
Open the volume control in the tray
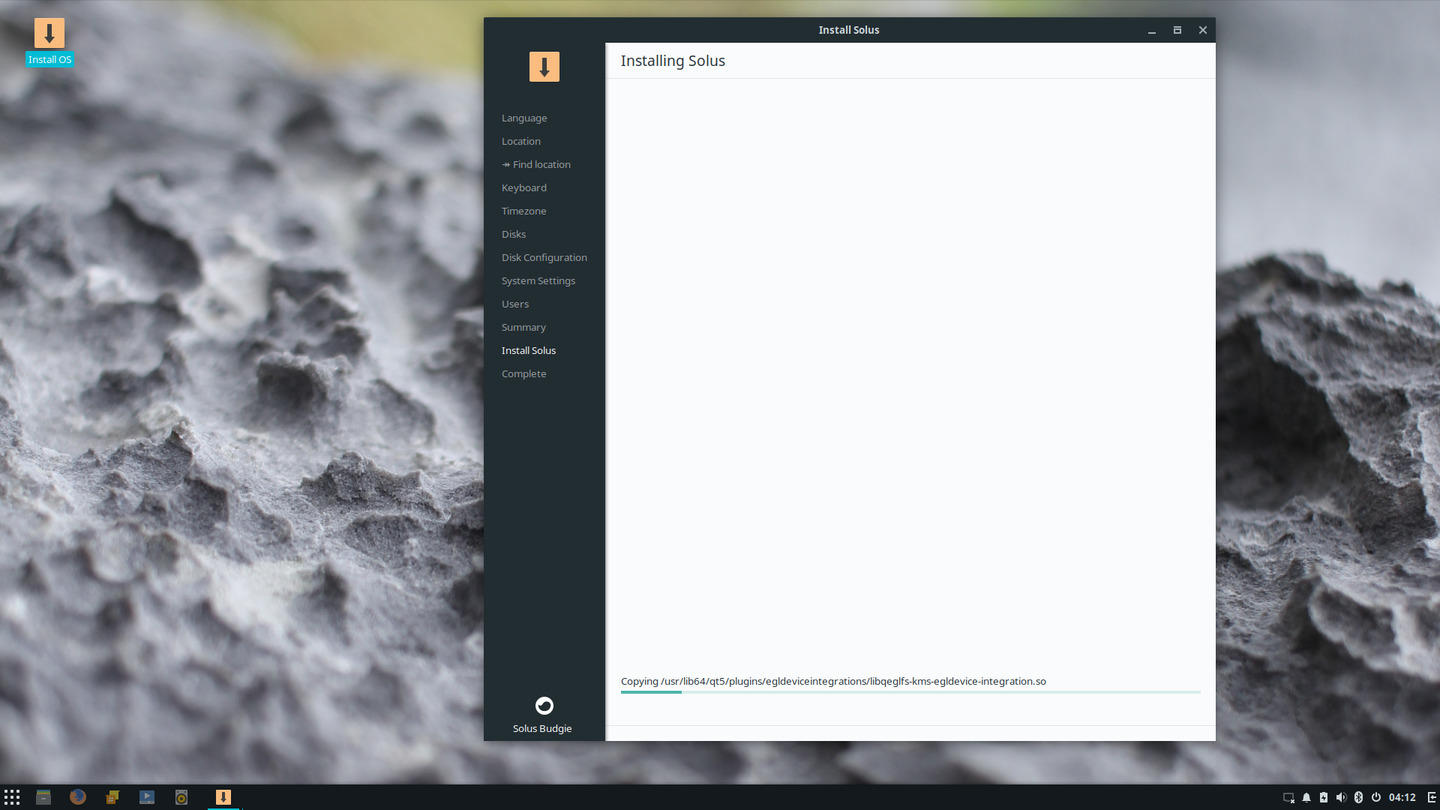[1341, 797]
